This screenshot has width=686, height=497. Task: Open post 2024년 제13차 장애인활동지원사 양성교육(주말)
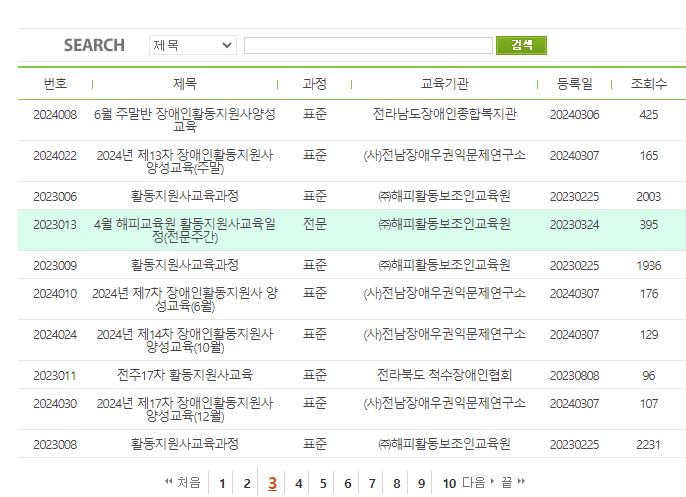pos(185,161)
